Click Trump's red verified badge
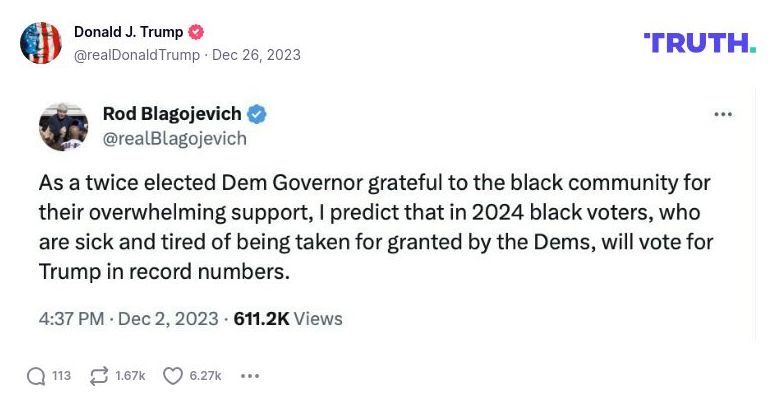This screenshot has height=406, width=777. coord(196,32)
